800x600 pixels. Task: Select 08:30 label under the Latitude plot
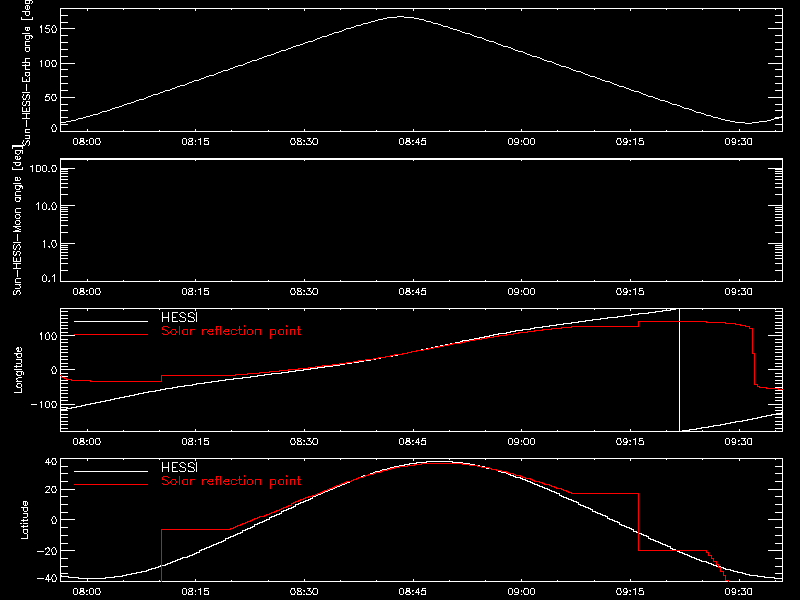click(304, 592)
